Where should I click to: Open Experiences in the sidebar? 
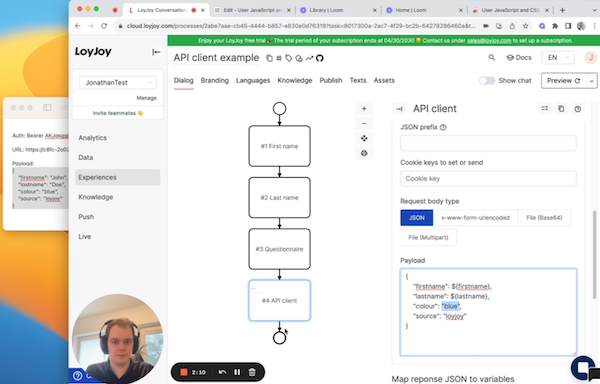tap(117, 177)
